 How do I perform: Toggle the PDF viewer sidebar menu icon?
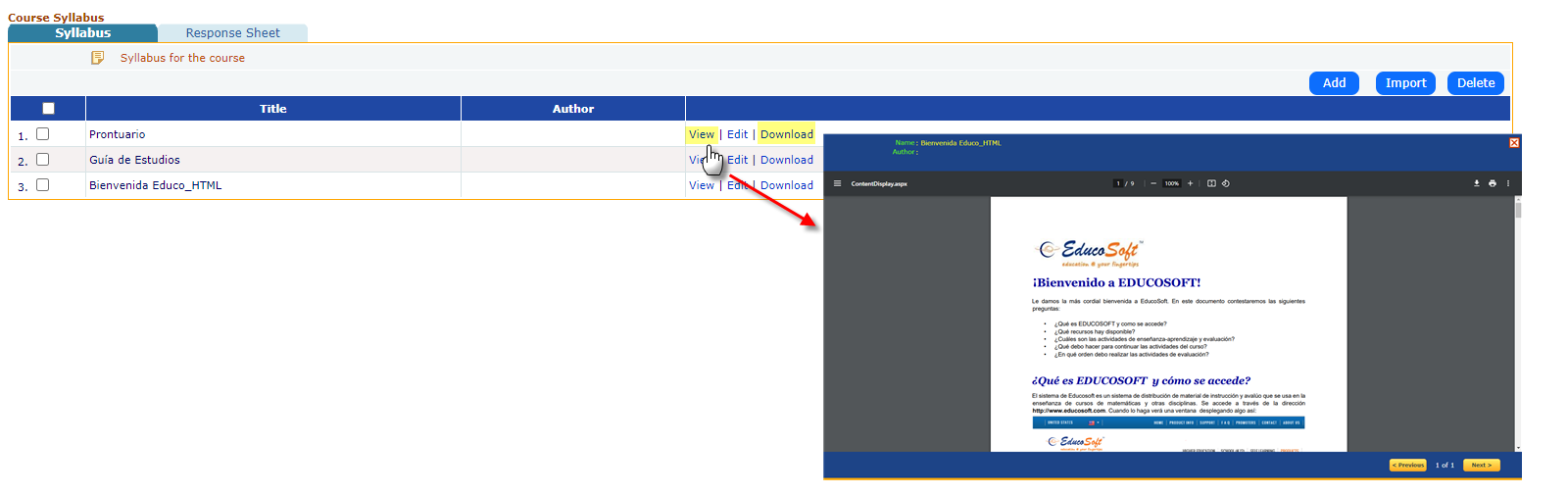837,183
